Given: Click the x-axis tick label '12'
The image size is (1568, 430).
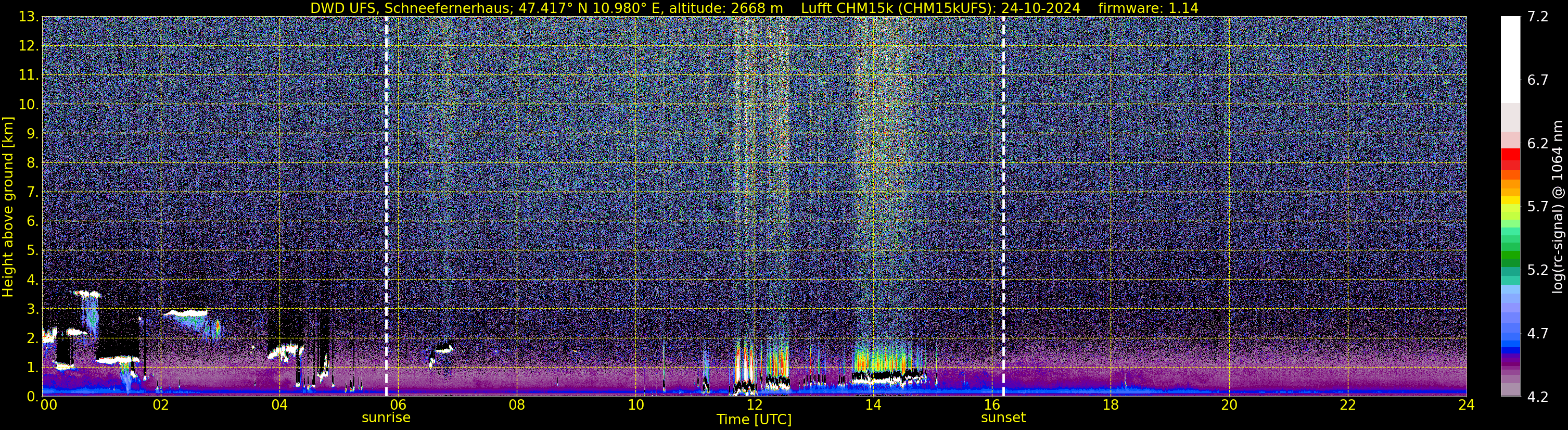Looking at the screenshot, I should click(754, 405).
